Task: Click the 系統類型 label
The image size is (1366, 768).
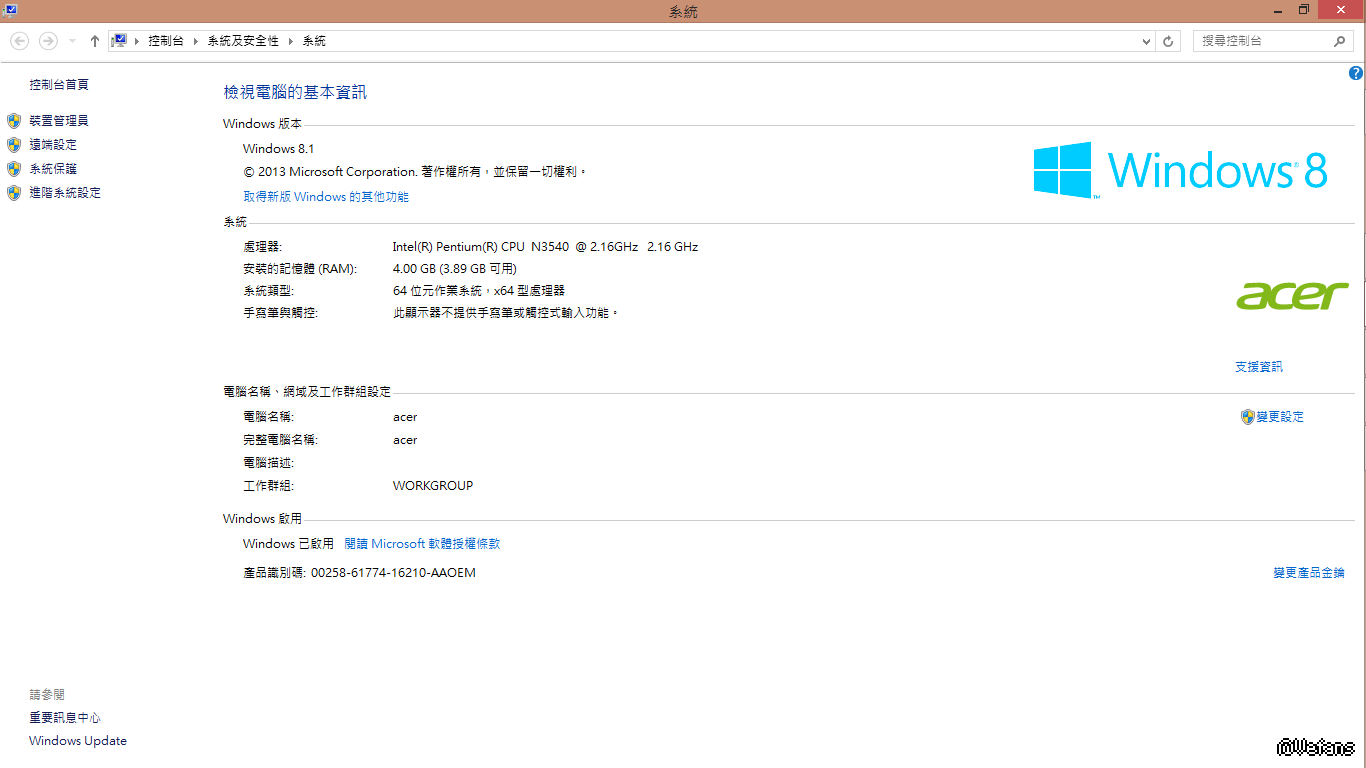Action: (x=269, y=291)
